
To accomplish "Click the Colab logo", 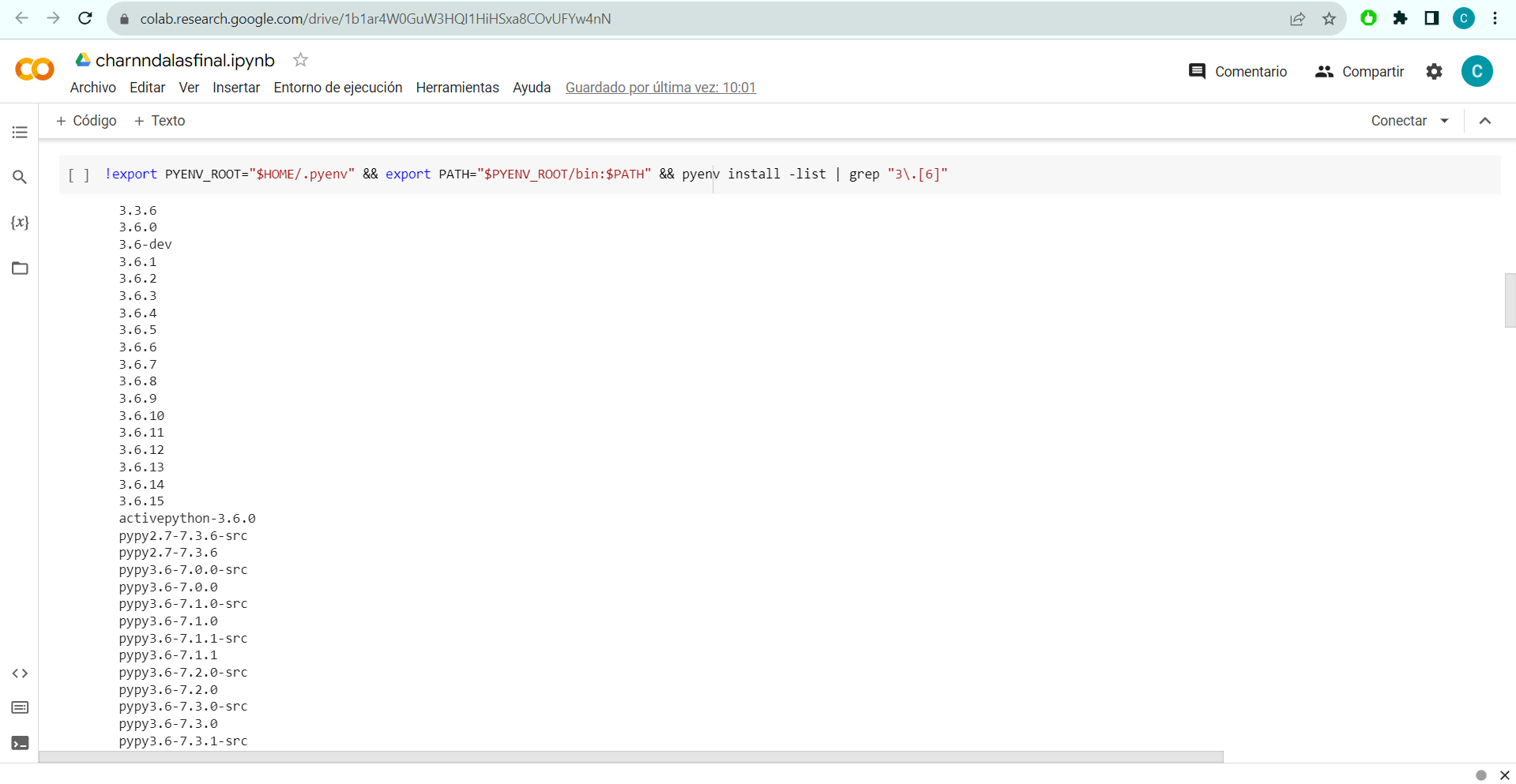I will [x=35, y=69].
